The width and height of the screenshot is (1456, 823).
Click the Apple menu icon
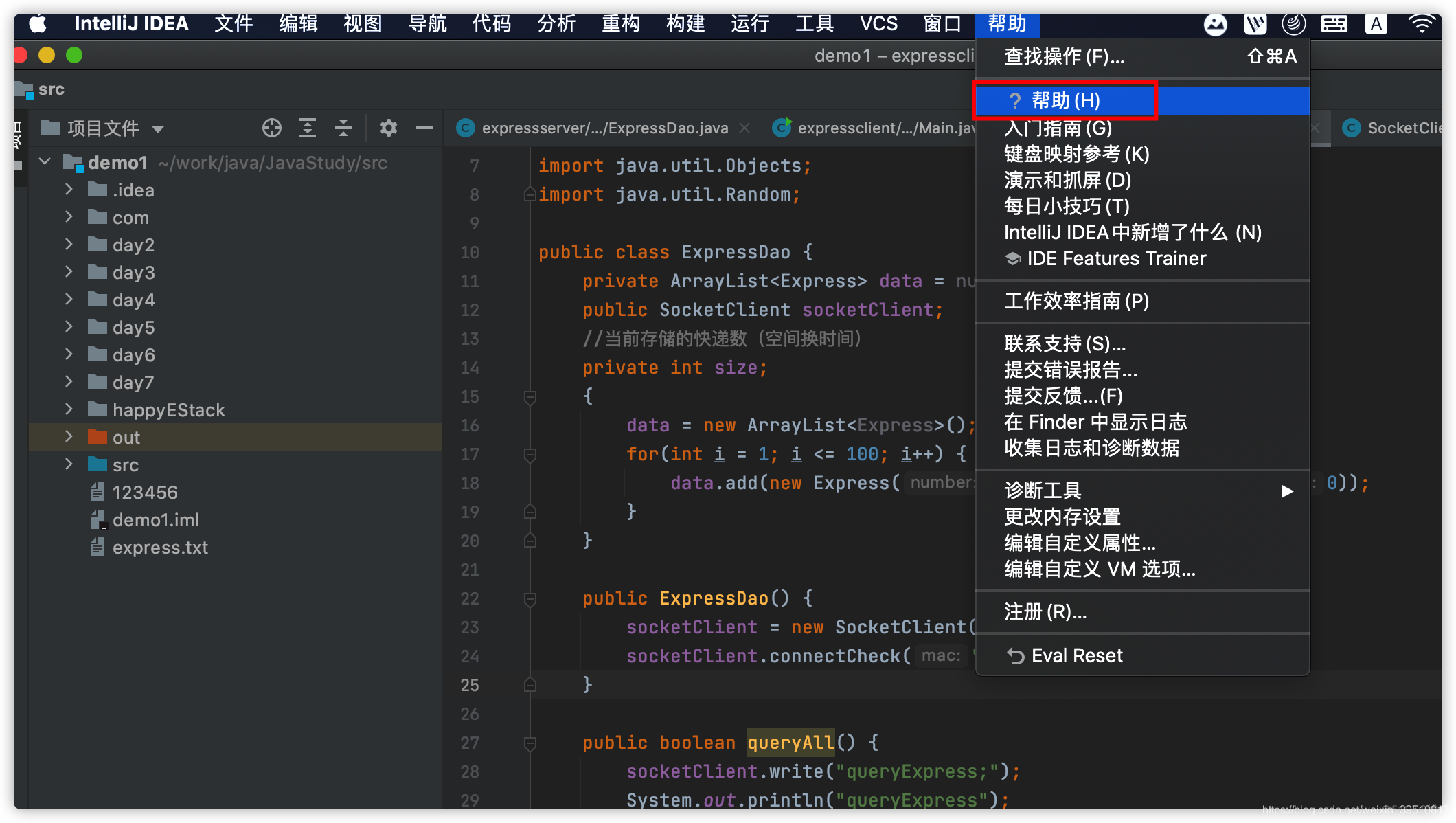(x=38, y=24)
